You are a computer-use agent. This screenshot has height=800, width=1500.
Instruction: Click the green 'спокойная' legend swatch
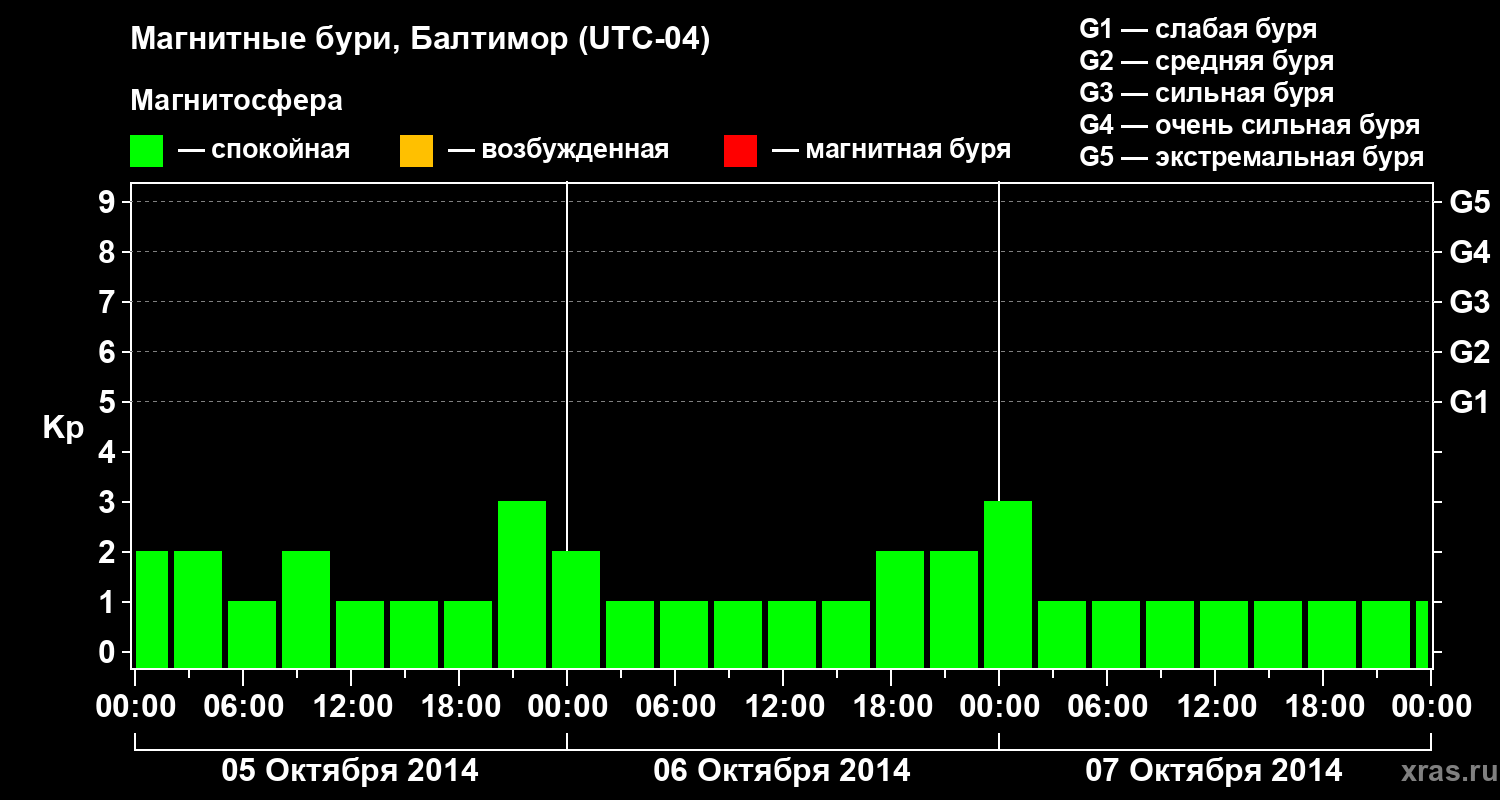pyautogui.click(x=147, y=151)
